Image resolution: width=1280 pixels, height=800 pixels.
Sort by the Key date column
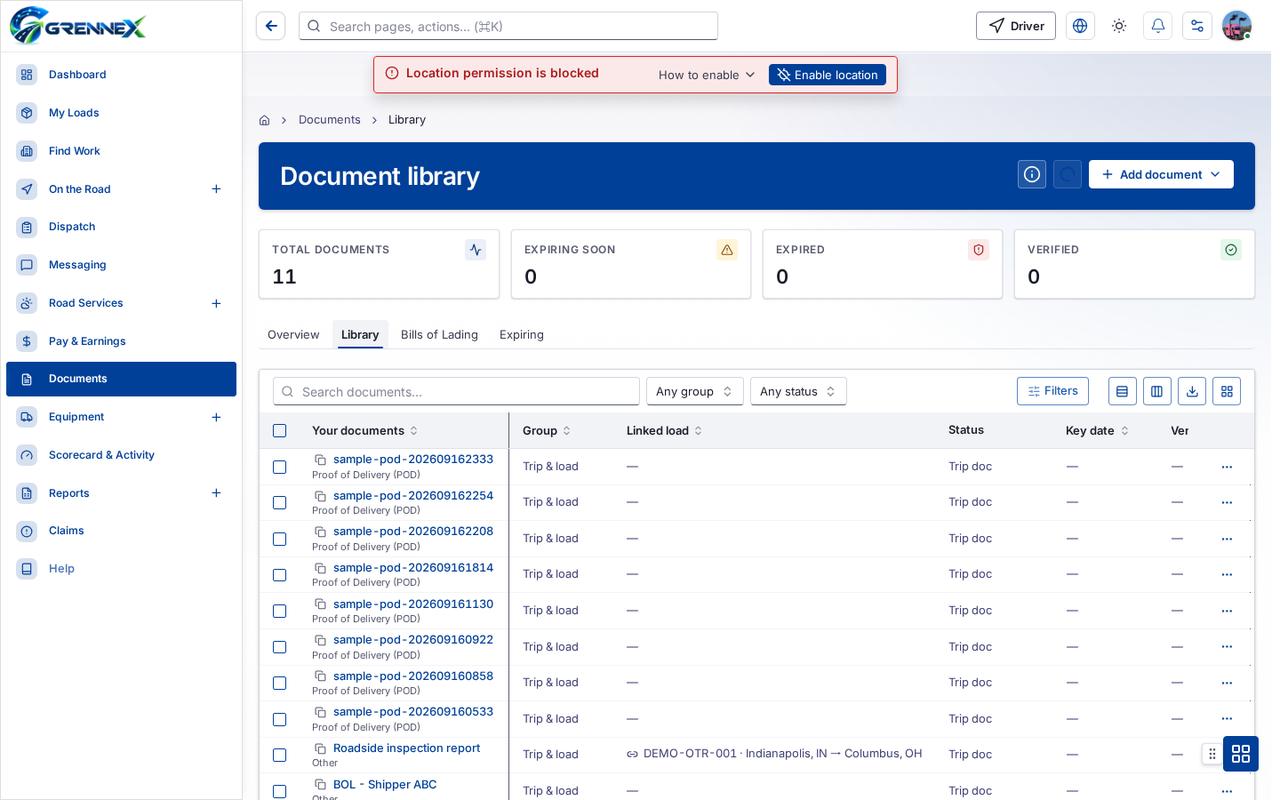tap(1097, 431)
